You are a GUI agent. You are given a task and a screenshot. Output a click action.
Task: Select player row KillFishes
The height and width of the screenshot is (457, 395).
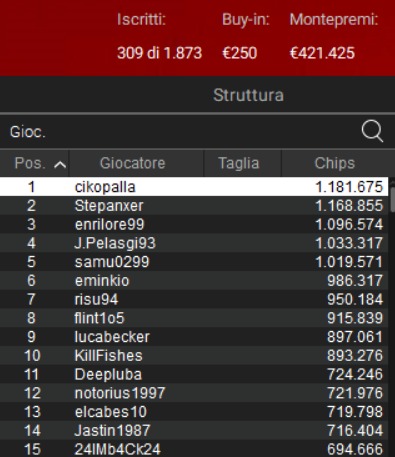pos(194,355)
